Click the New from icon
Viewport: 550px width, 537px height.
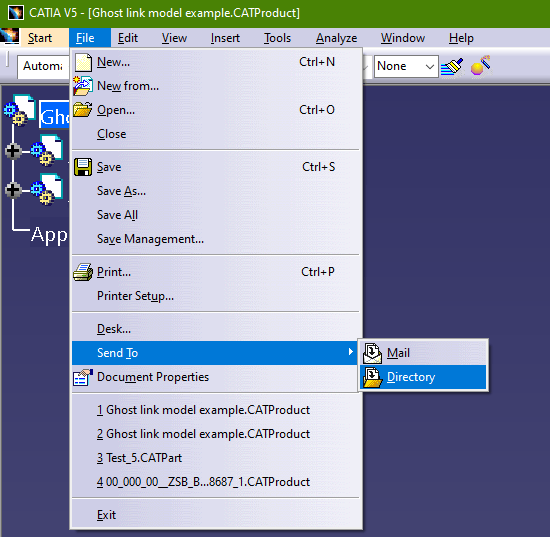tap(83, 86)
